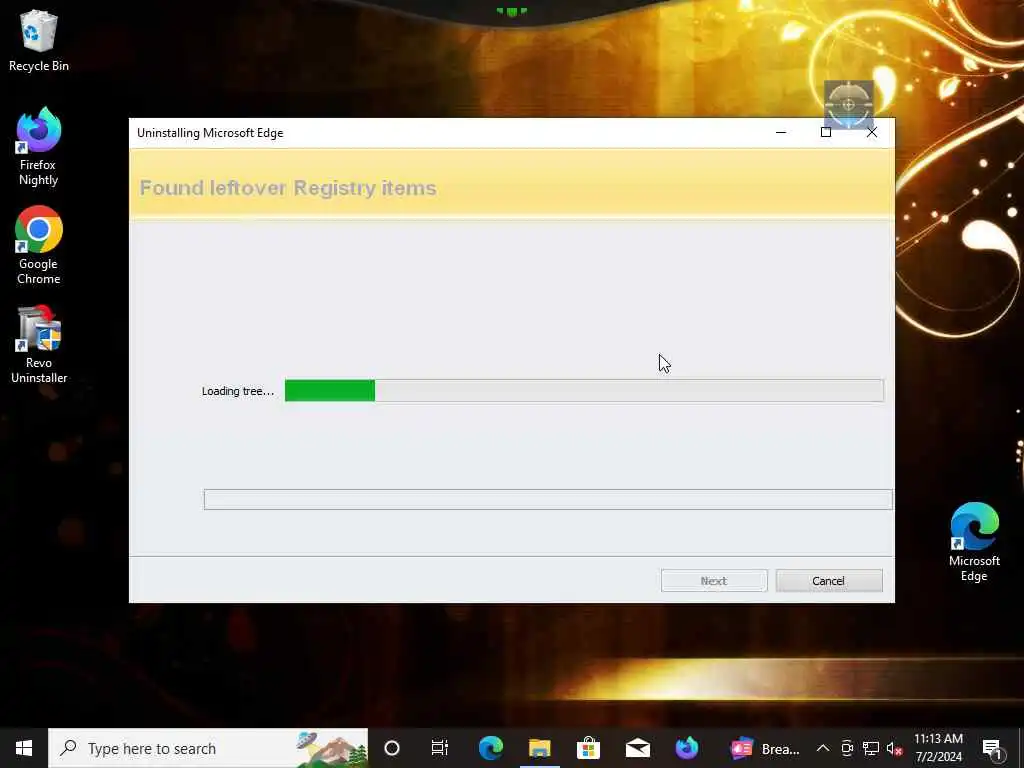1024x768 pixels.
Task: Click the taskbar search box
Action: click(x=208, y=748)
